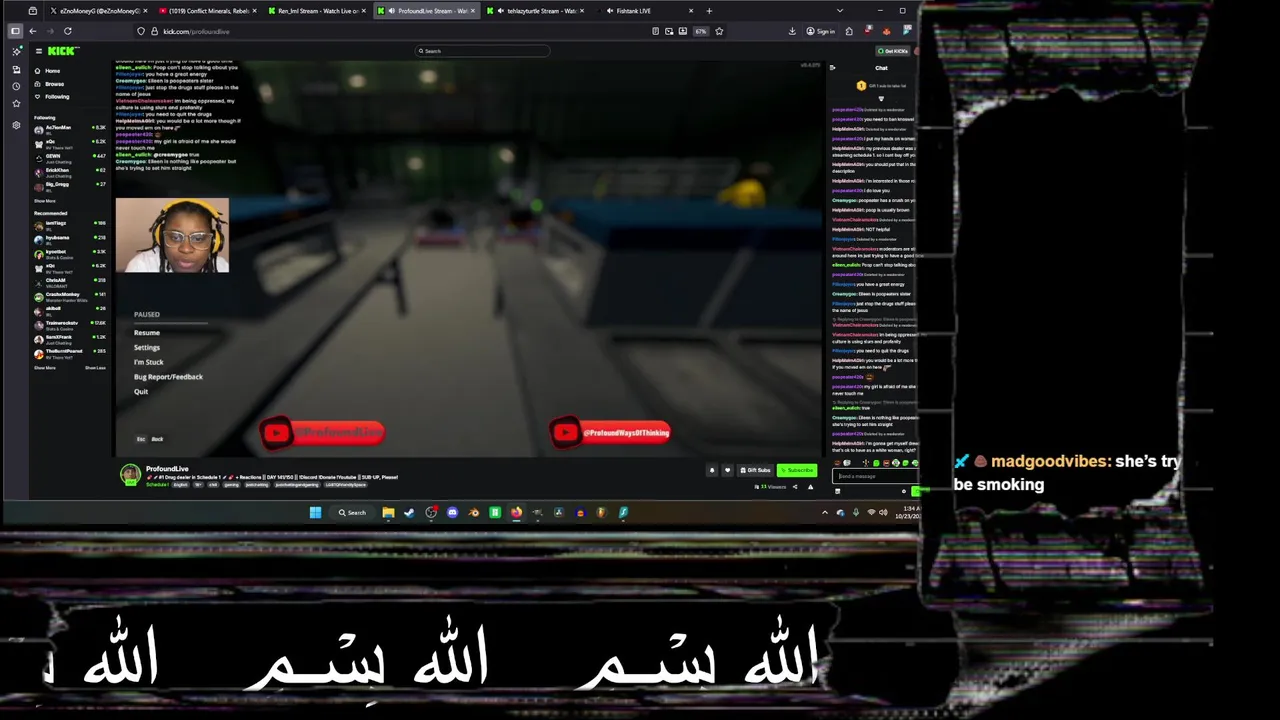Expand Show More under Recommended list

tap(45, 368)
